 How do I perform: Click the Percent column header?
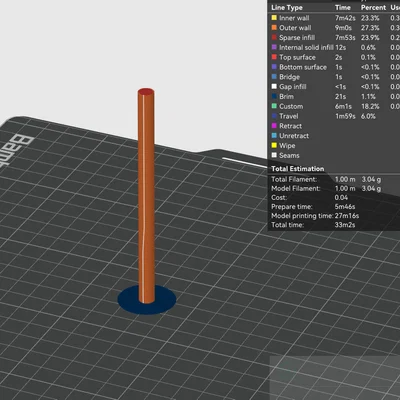373,8
